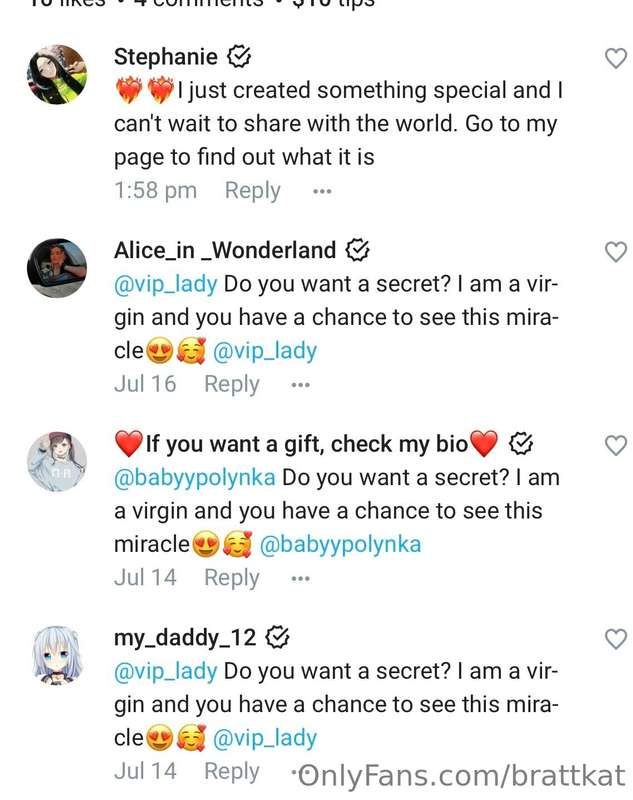Open more options on Stephanie's comment
This screenshot has height=800, width=633.
[322, 192]
